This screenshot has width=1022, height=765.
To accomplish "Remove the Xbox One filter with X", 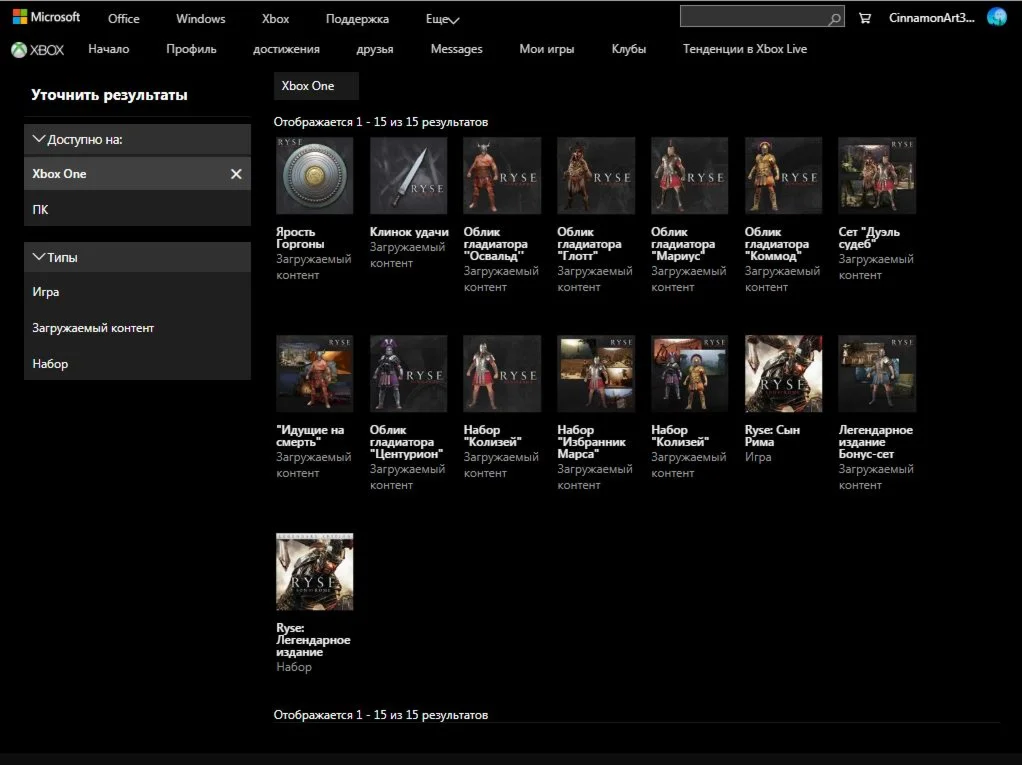I will click(236, 174).
